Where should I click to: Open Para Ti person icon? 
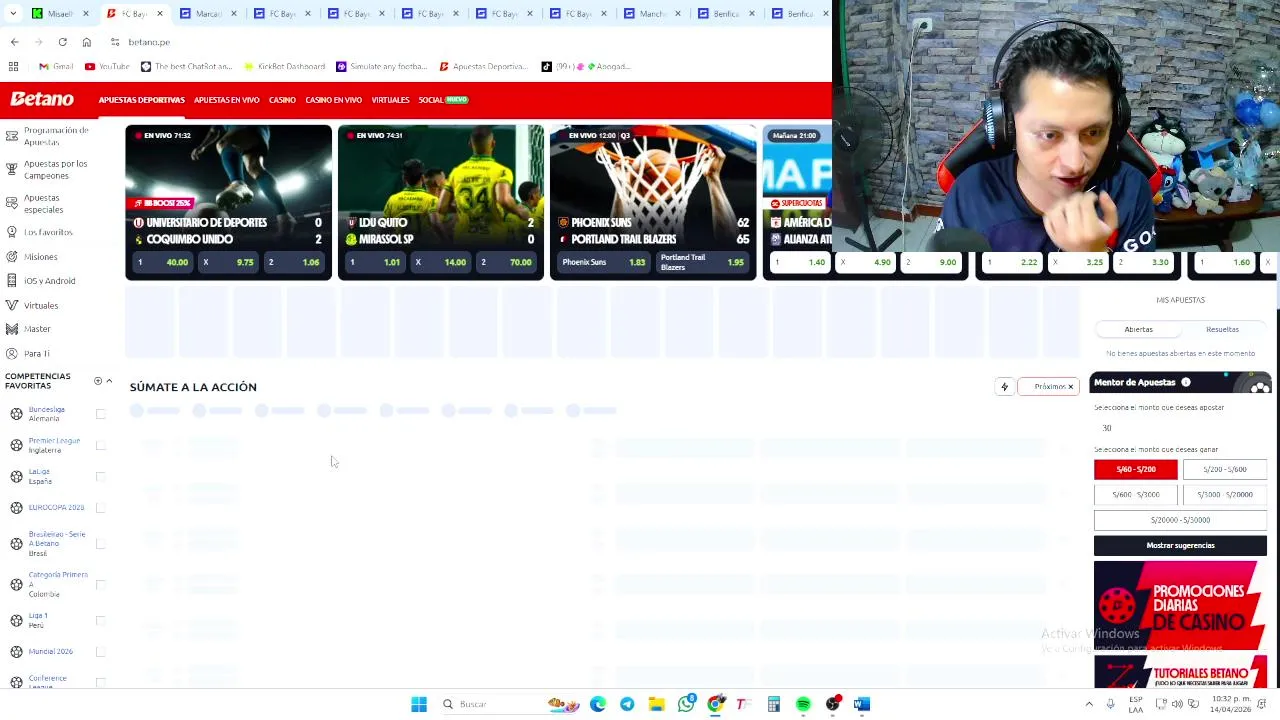coord(12,353)
